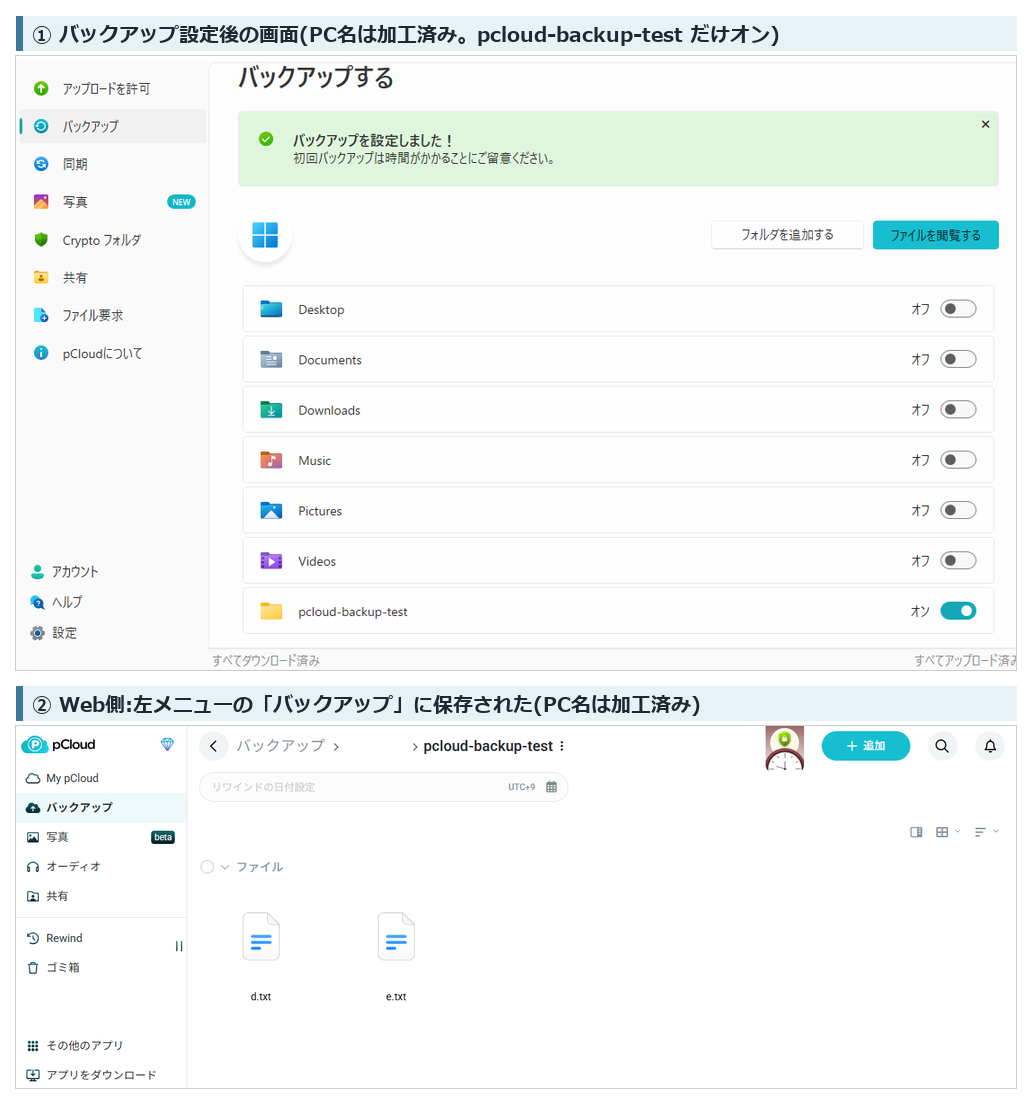Toggle backup for Downloads folder
The height and width of the screenshot is (1104, 1032).
click(x=958, y=410)
